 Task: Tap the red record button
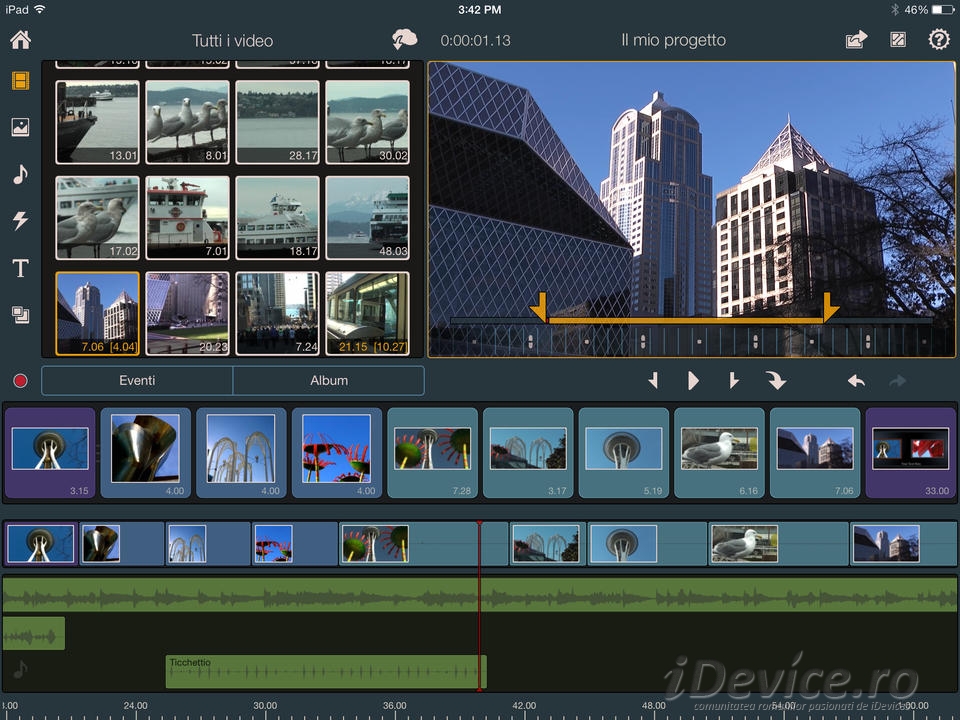point(20,381)
